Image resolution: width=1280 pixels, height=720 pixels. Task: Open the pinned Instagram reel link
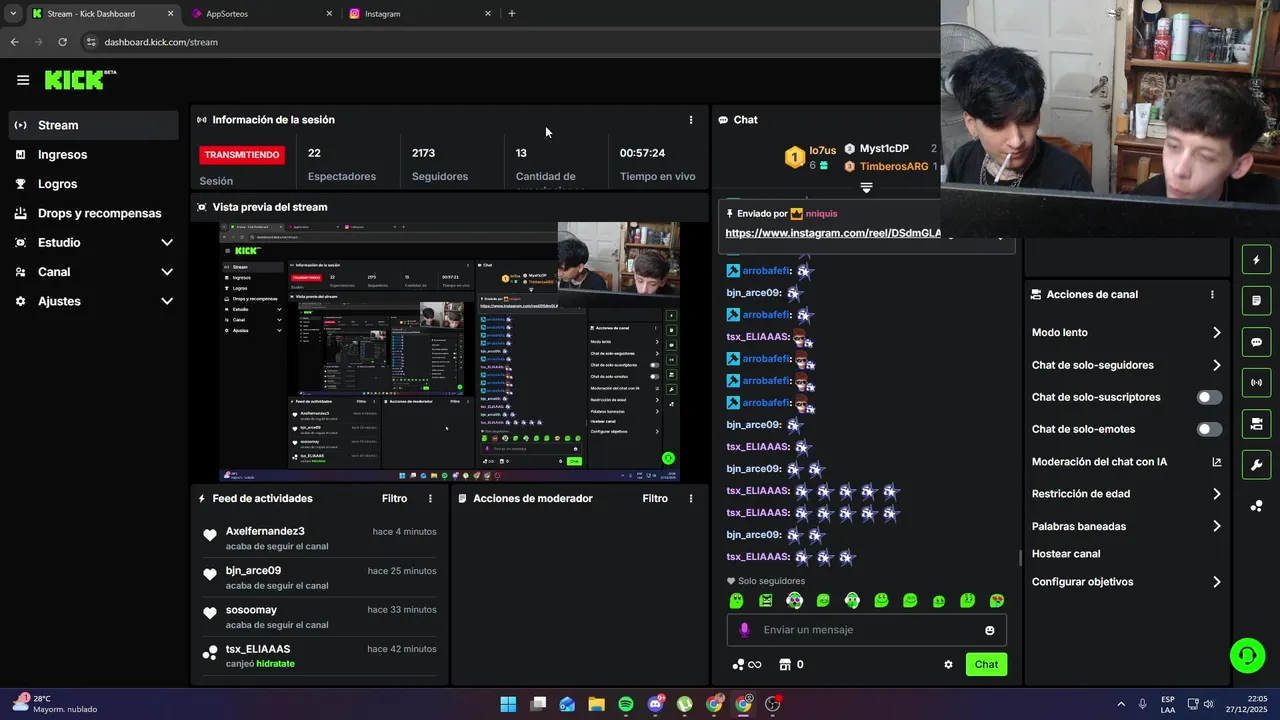pyautogui.click(x=833, y=233)
